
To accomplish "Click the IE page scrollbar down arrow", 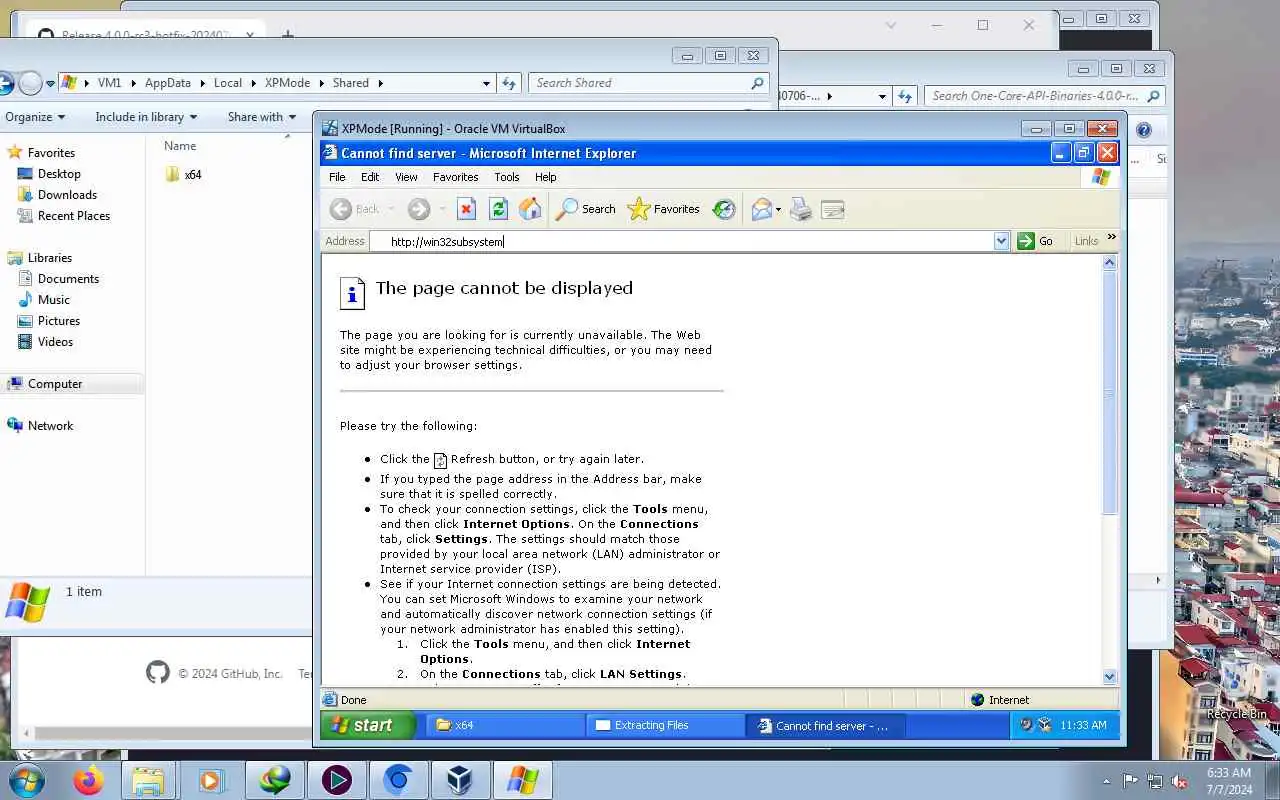I will coord(1109,677).
